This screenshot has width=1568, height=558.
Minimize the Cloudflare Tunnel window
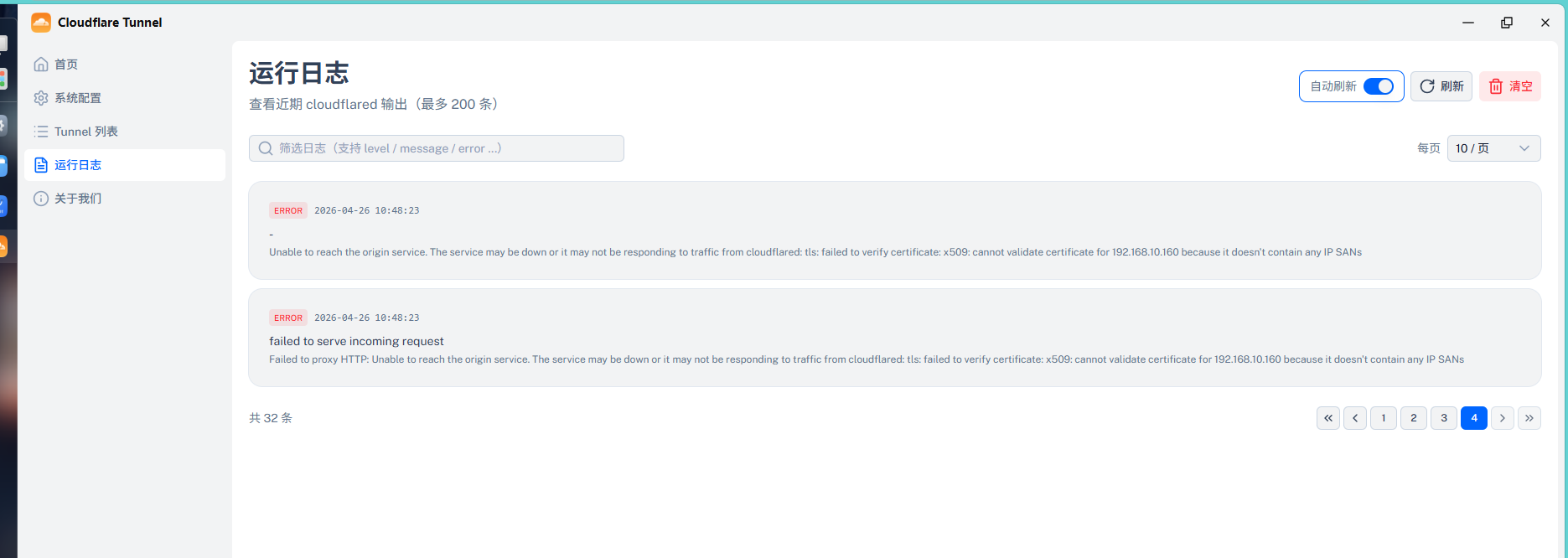[1468, 23]
